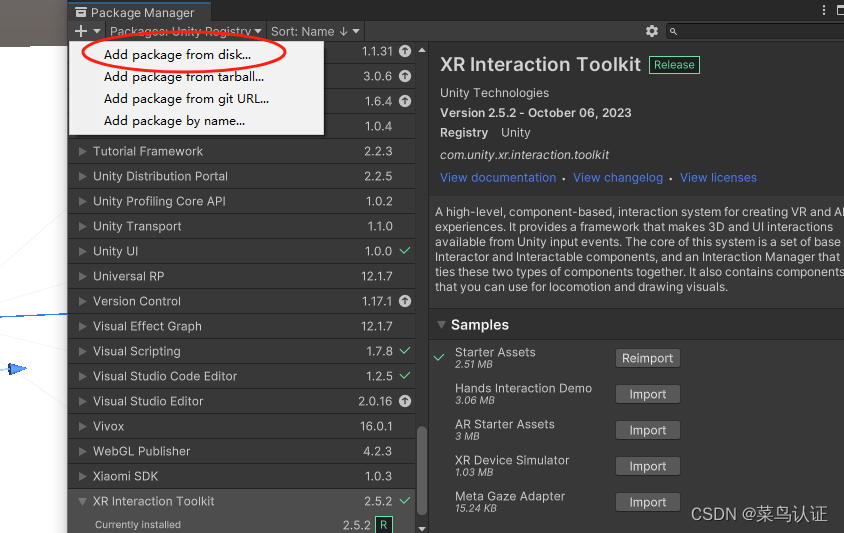This screenshot has height=533, width=844.
Task: Expand the Vivox package
Action: pos(82,426)
